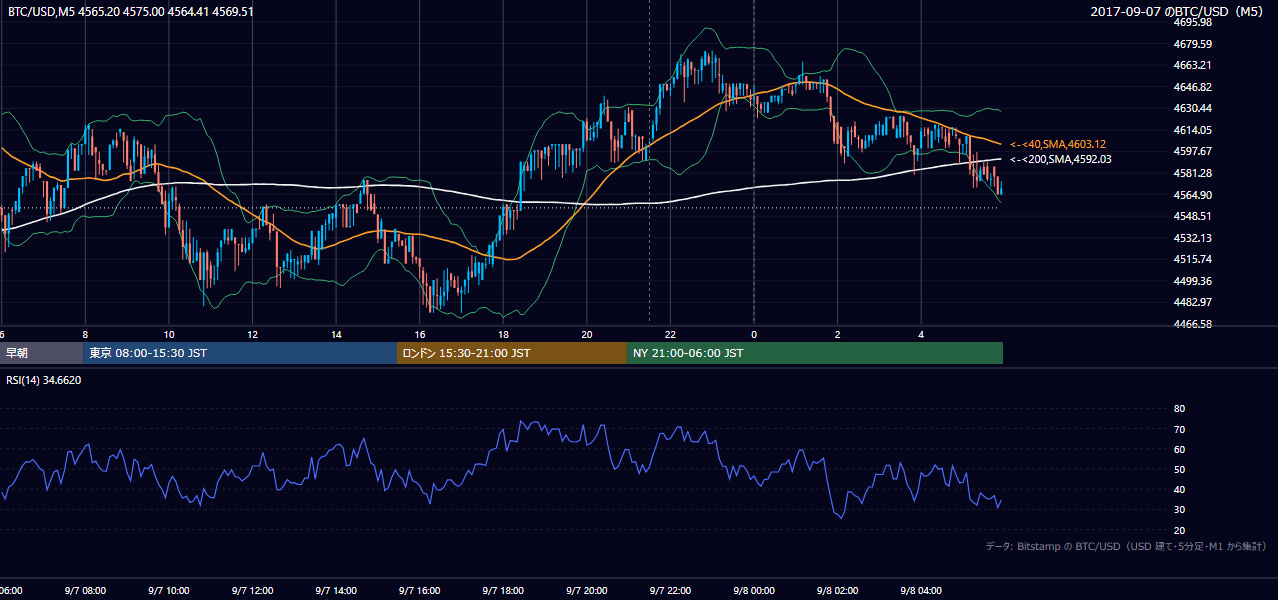
Task: Click the RSI(14) 34.6620 indicator label
Action: click(44, 380)
